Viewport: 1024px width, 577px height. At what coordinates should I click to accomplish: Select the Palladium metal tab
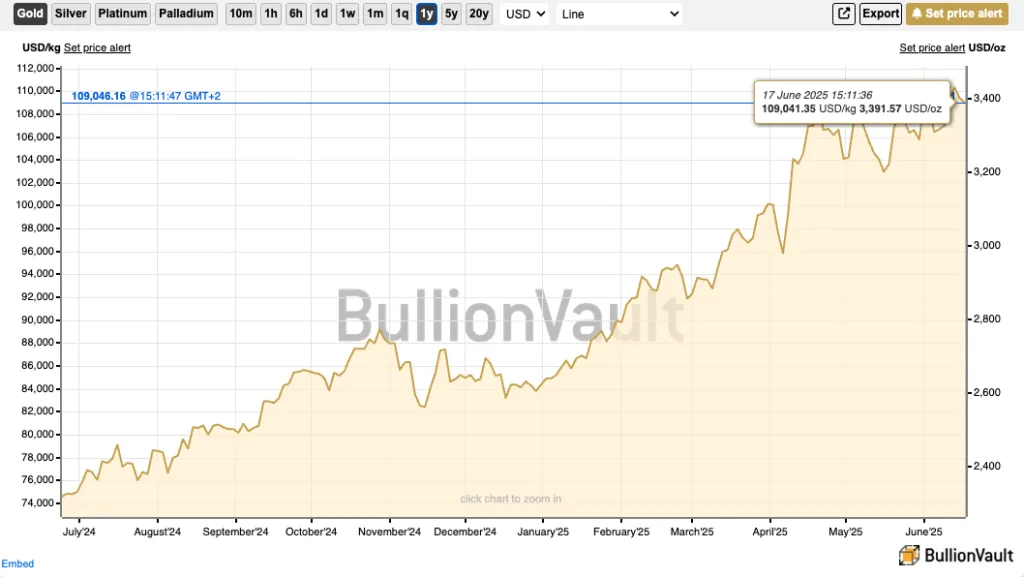click(186, 14)
